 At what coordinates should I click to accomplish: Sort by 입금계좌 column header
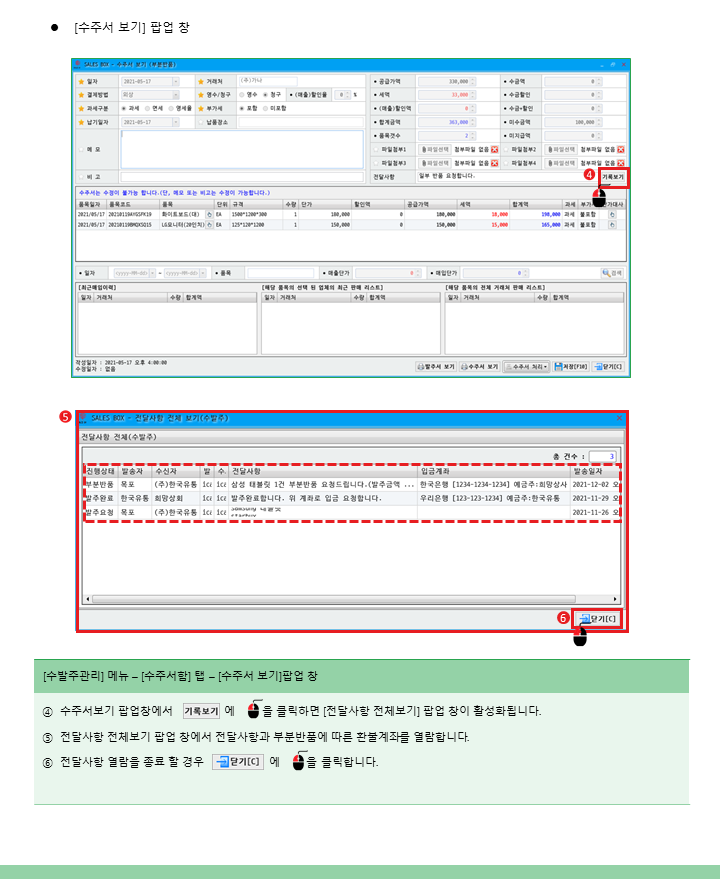pyautogui.click(x=495, y=471)
